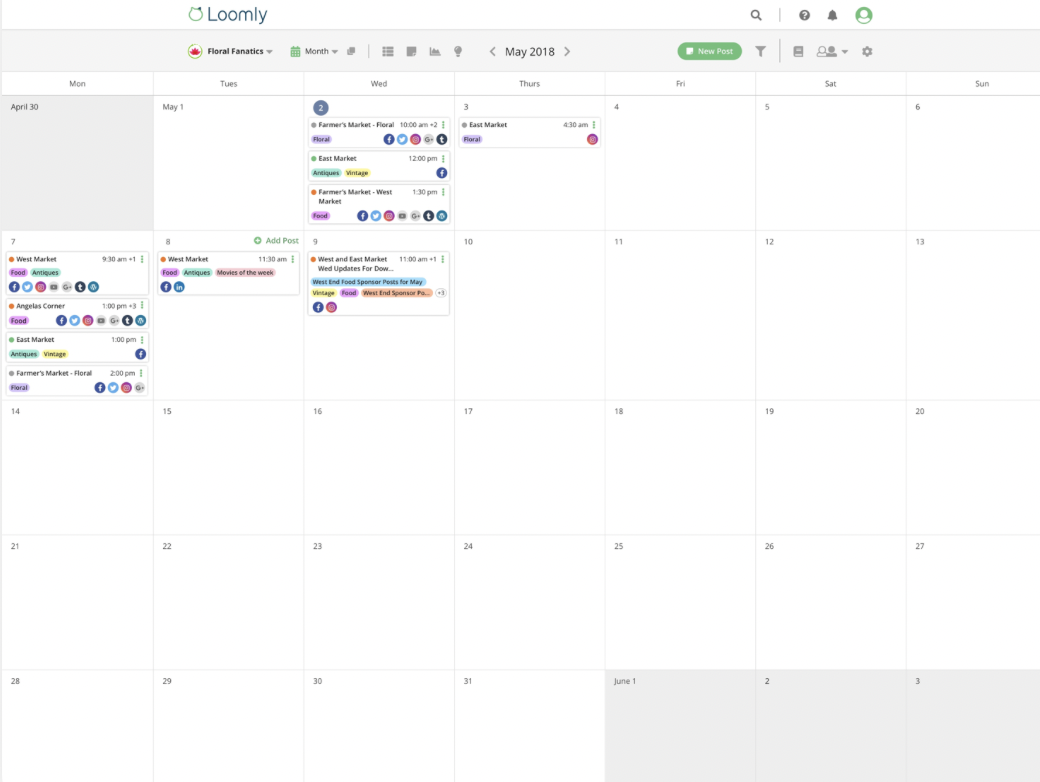Open options menu for May 8 West Market post

(x=292, y=259)
